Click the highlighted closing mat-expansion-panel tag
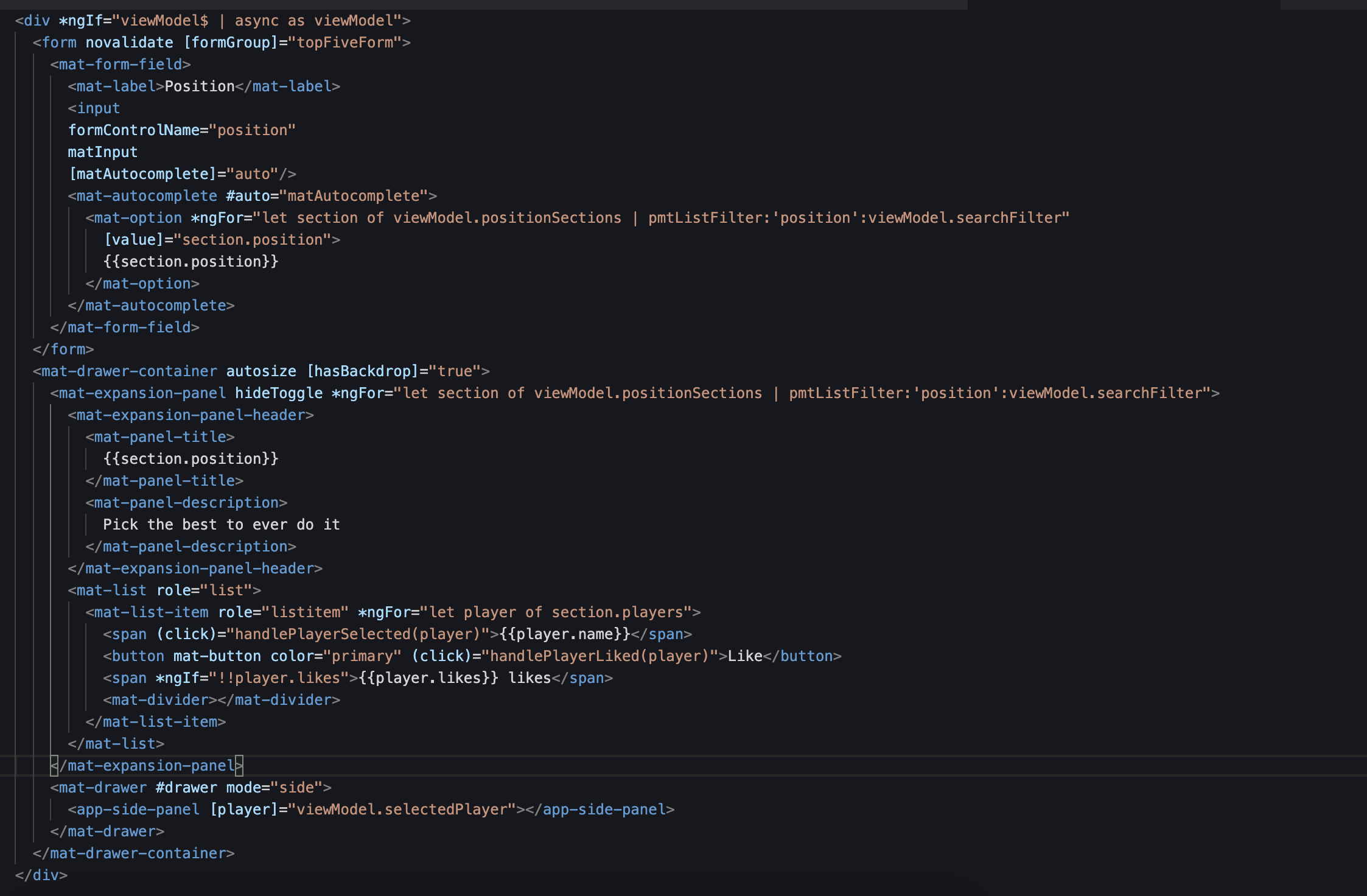The height and width of the screenshot is (896, 1367). point(146,766)
